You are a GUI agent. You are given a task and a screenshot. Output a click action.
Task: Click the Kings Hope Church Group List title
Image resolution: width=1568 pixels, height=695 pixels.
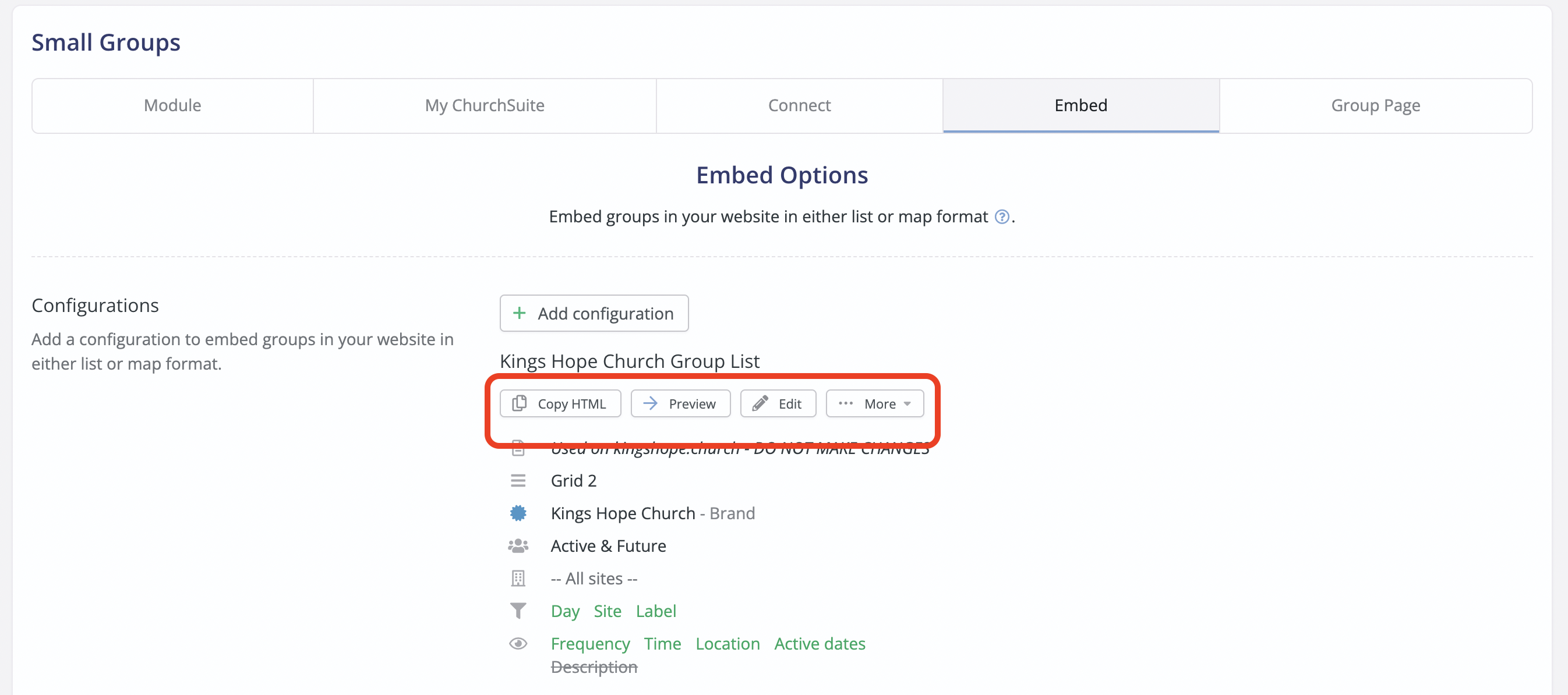[630, 360]
